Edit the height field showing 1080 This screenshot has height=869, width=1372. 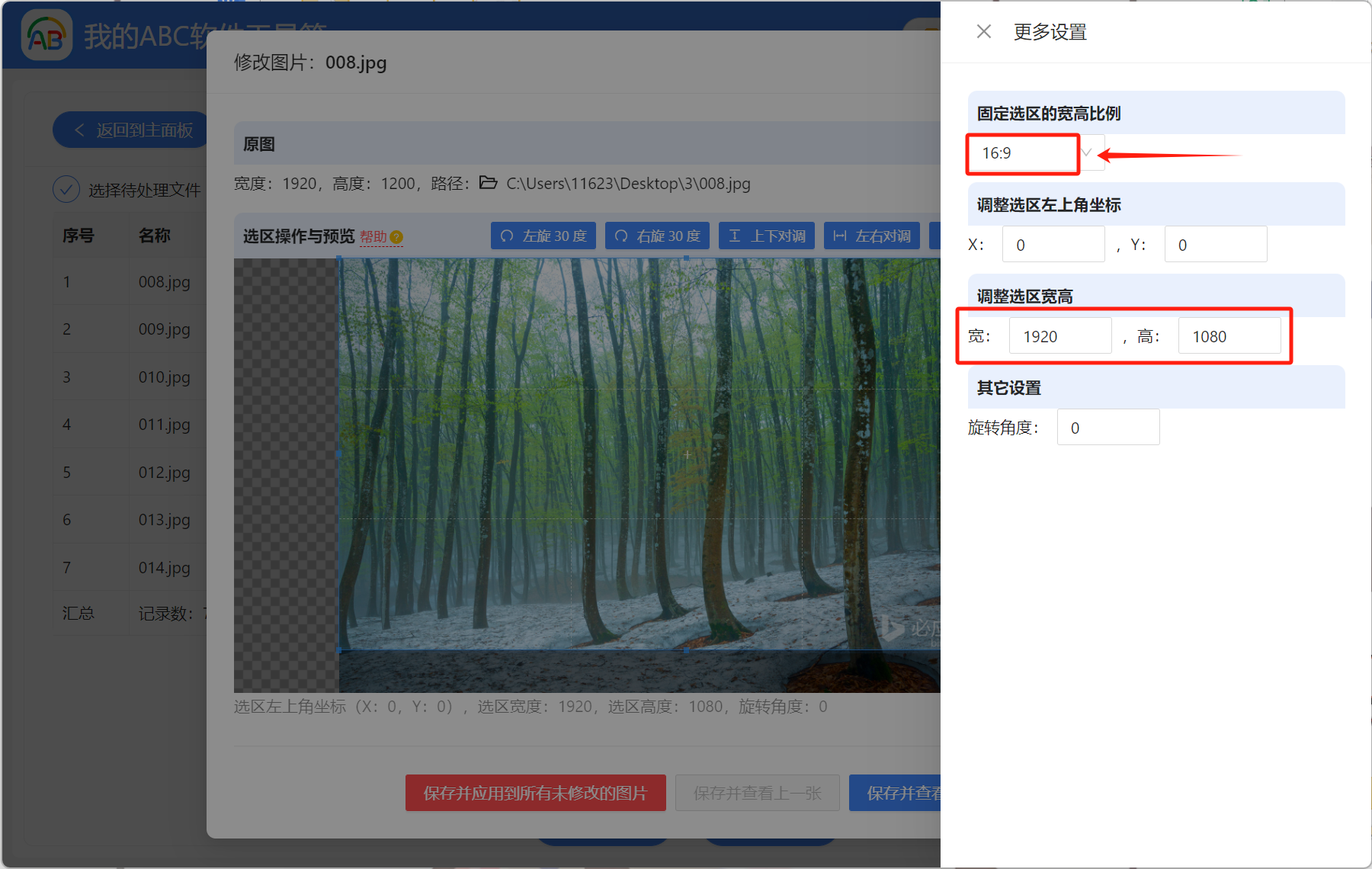tap(1229, 335)
